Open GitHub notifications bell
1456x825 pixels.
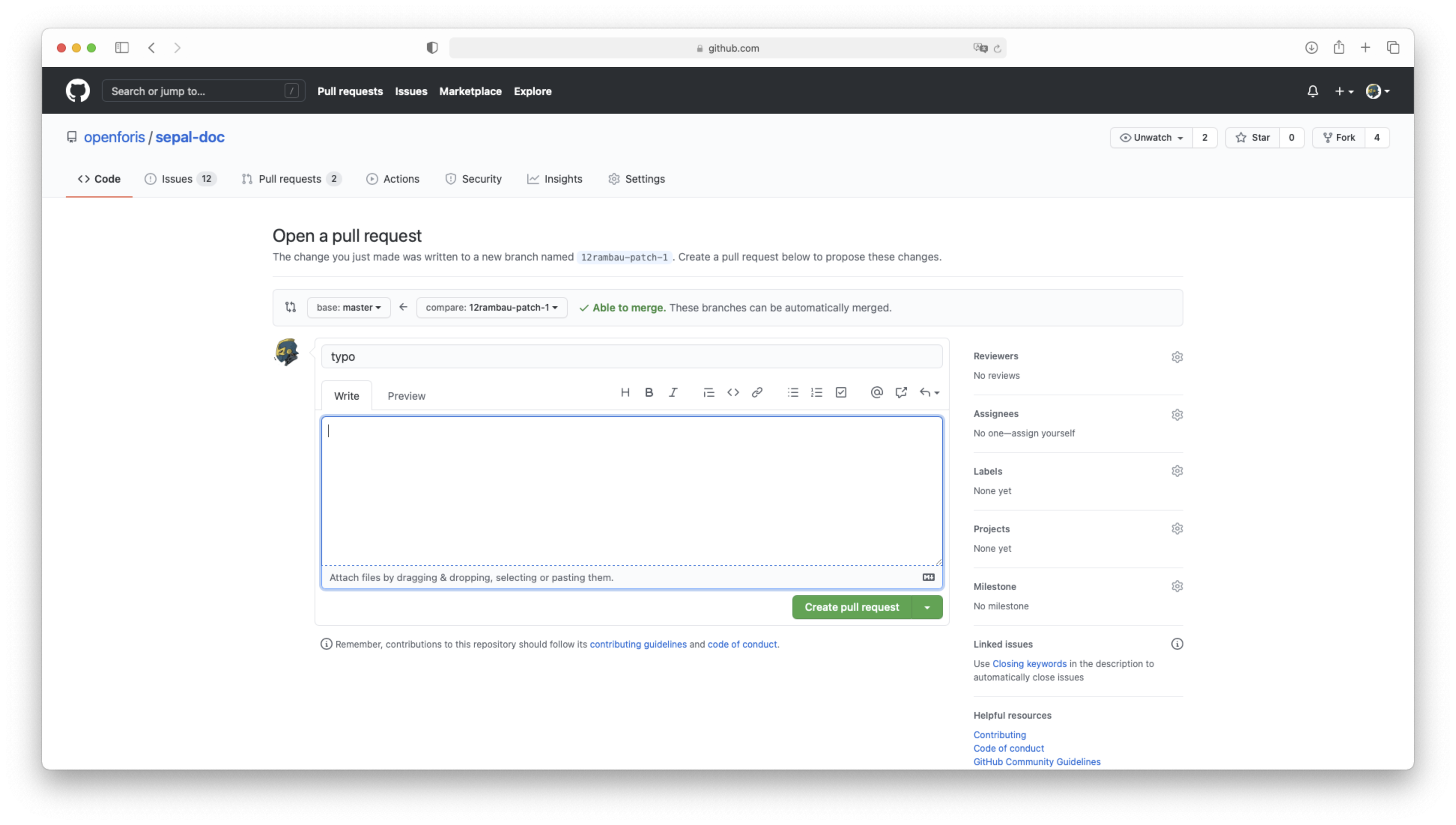coord(1312,91)
